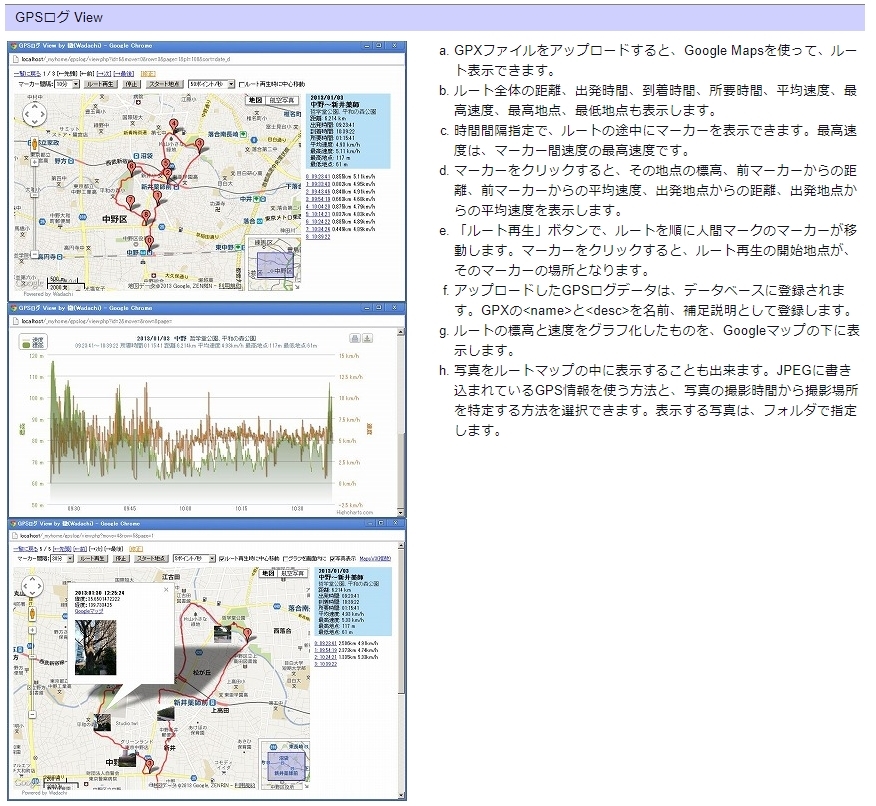Click red marker 8 on the top map
The image size is (876, 806).
[146, 217]
